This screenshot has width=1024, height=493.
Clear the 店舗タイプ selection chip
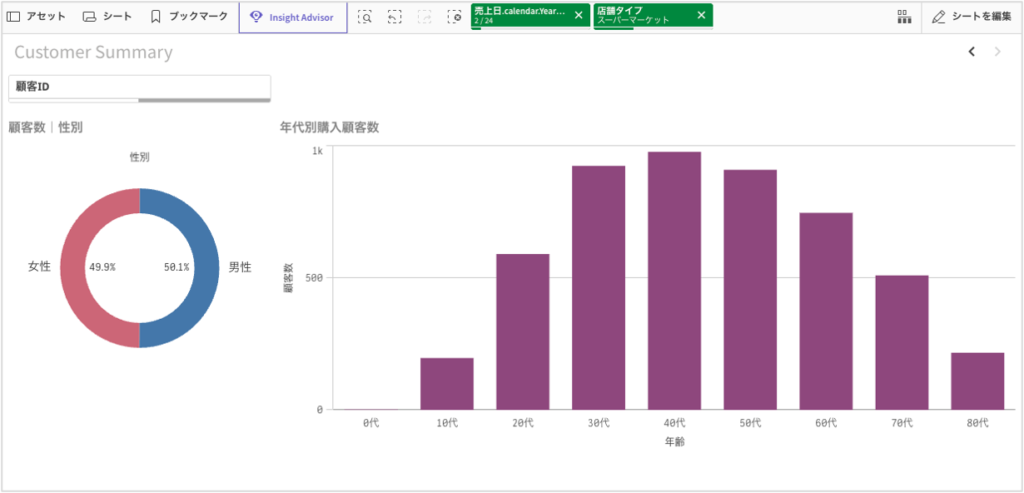[x=701, y=15]
